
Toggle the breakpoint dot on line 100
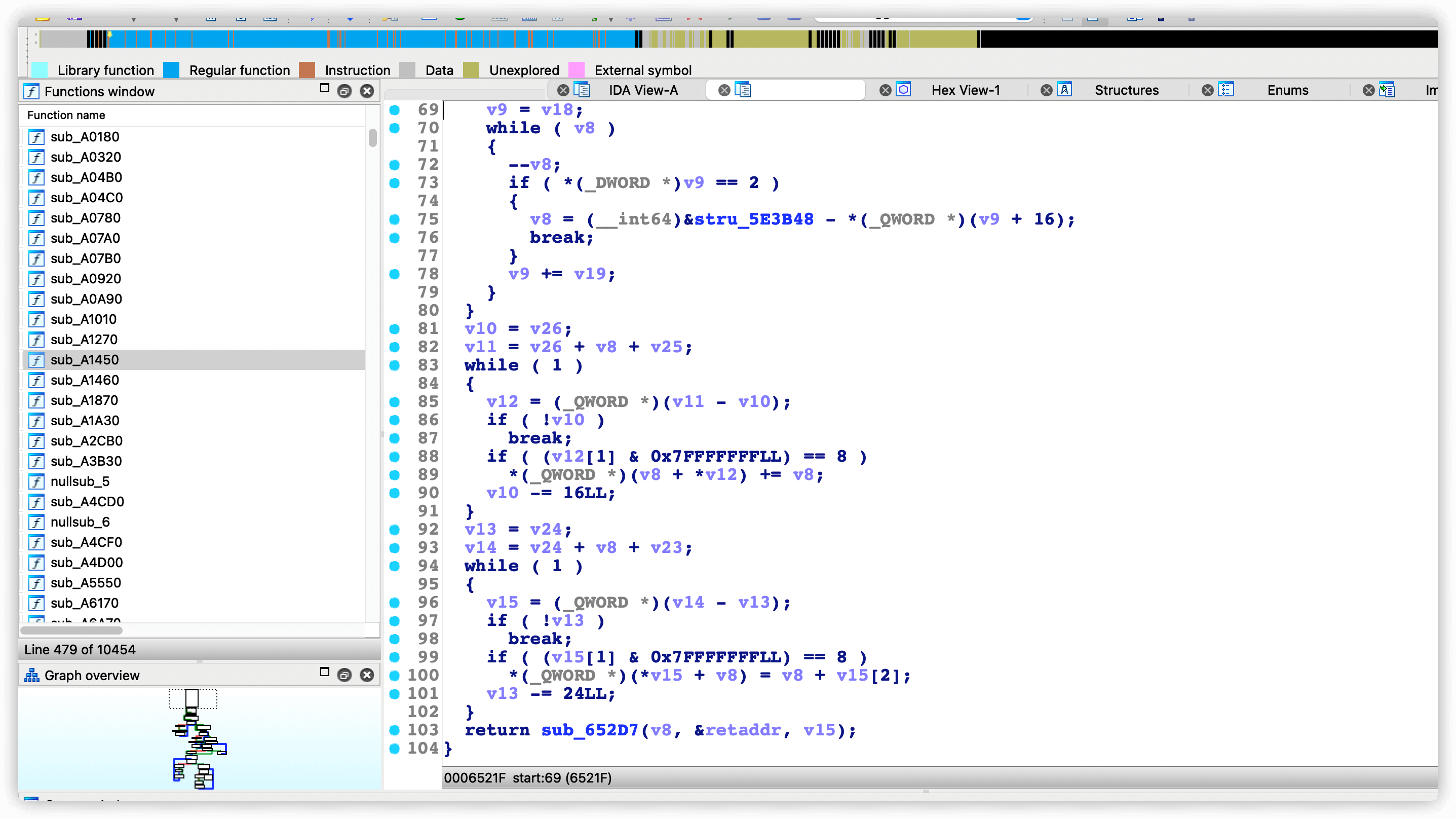click(x=395, y=676)
